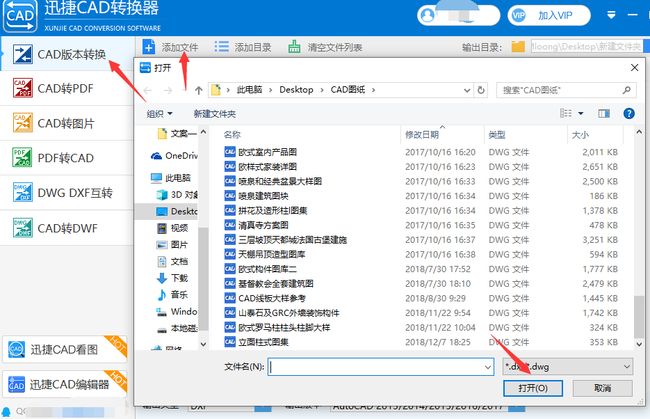Sort files by 修改日期 column

[x=422, y=135]
